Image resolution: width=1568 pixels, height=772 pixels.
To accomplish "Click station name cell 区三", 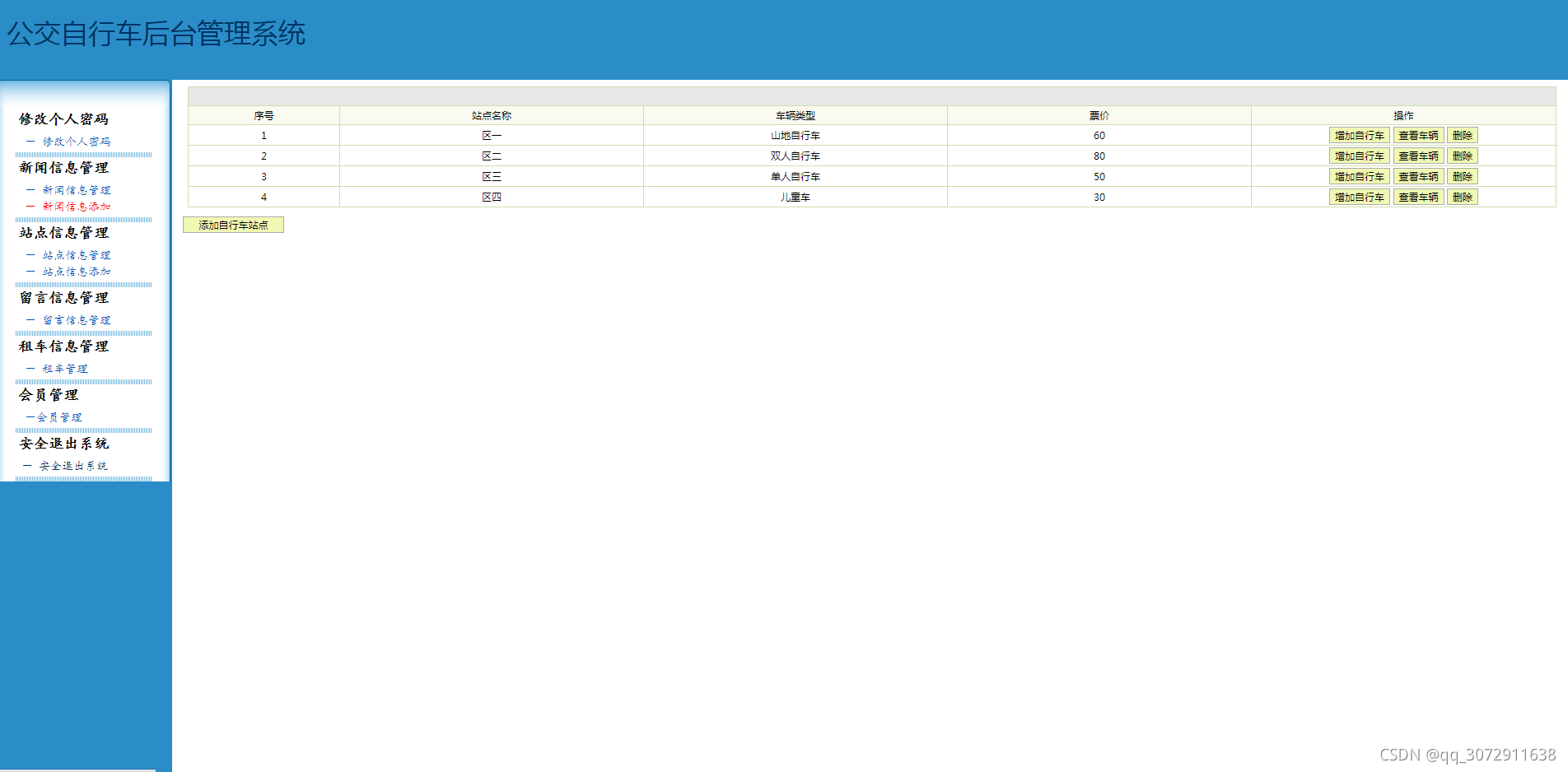I will (x=492, y=176).
